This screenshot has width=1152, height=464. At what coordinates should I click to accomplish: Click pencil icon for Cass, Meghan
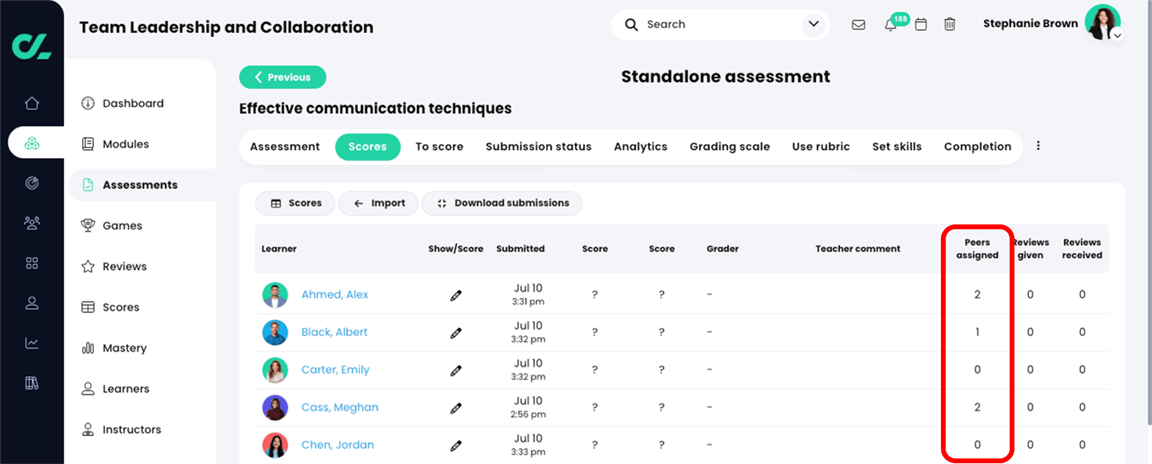[x=456, y=408]
